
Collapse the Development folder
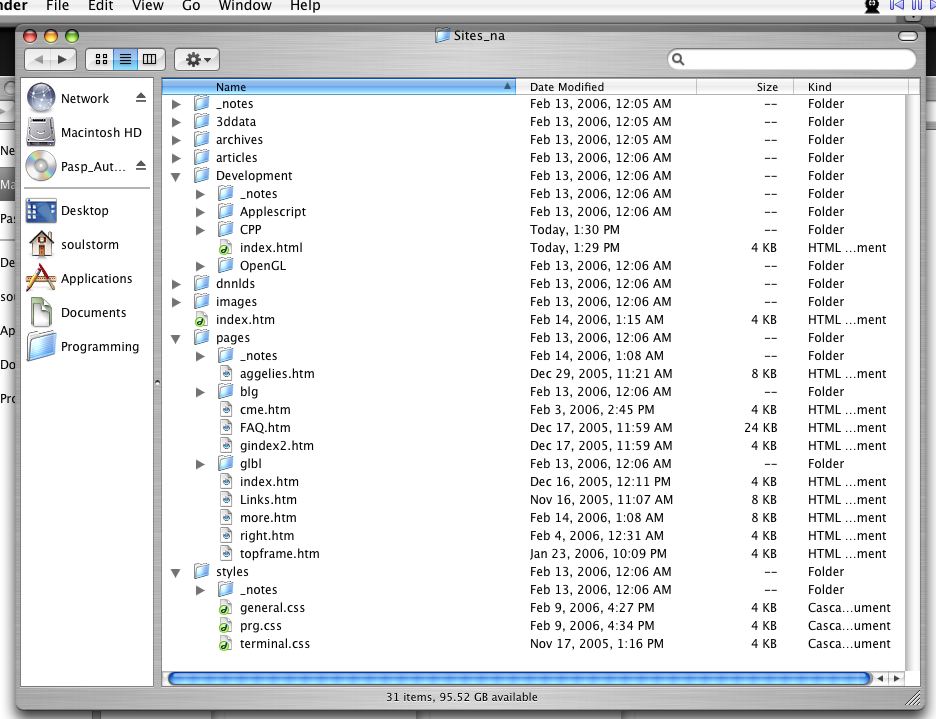click(x=176, y=176)
